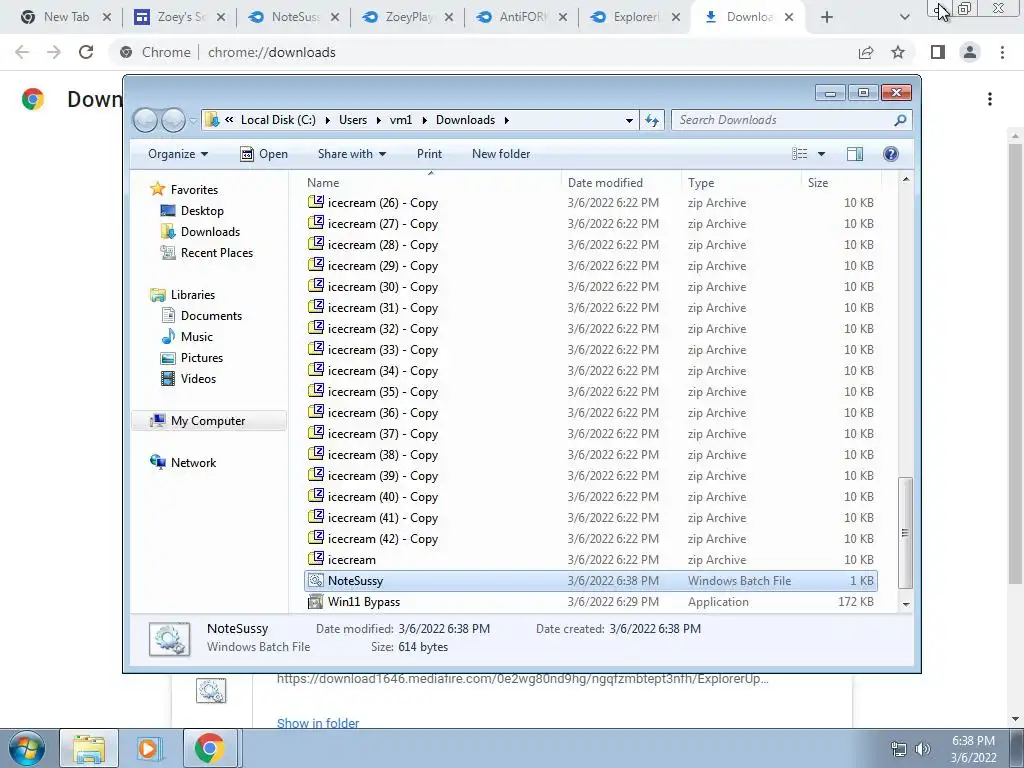Click Chrome share page icon
Screen dimensions: 1024x768
pos(866,52)
